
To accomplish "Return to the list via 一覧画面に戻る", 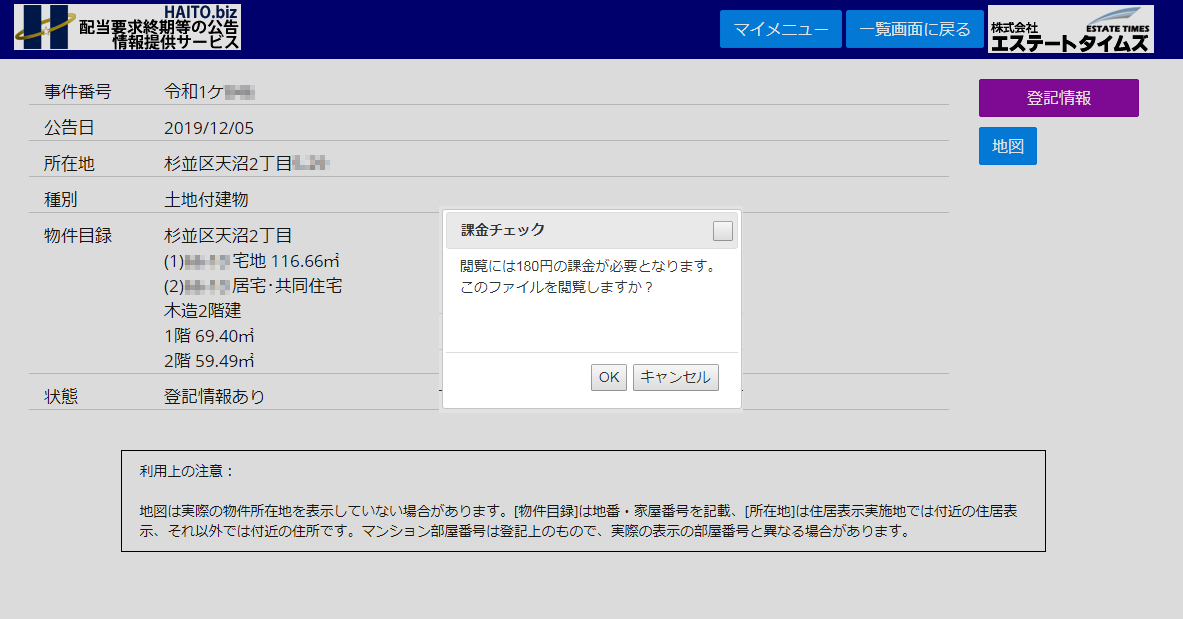I will click(914, 29).
